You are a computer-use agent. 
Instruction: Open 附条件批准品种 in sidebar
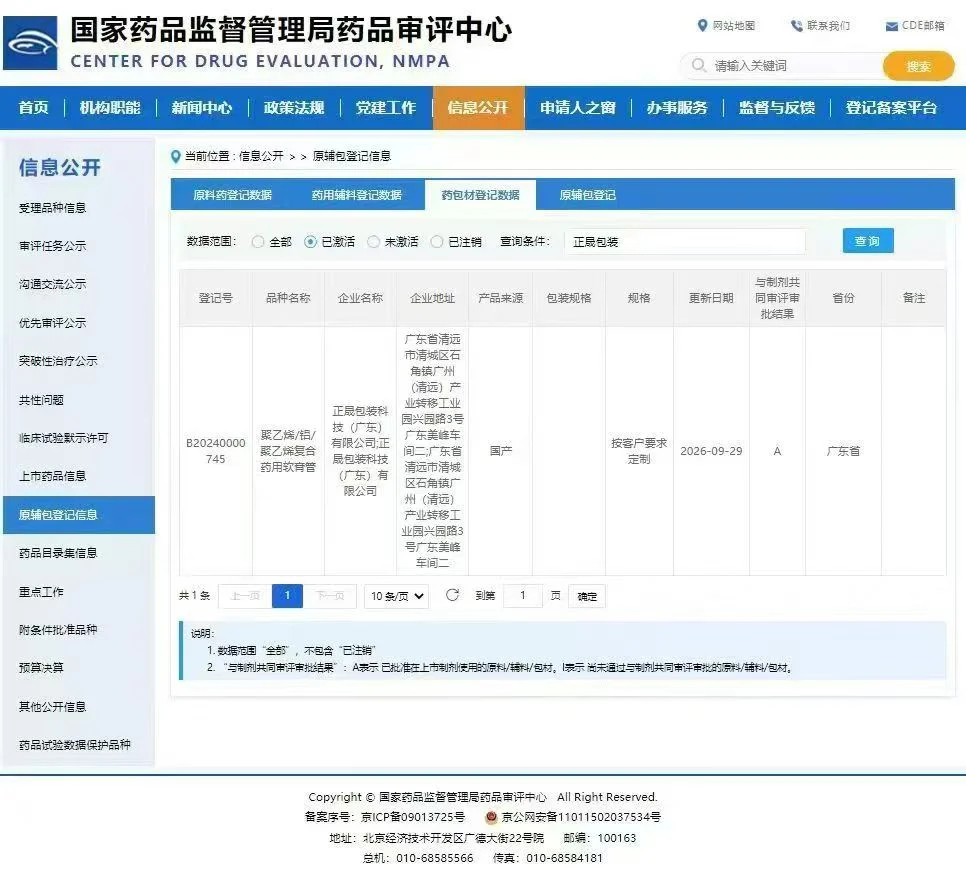(x=58, y=630)
